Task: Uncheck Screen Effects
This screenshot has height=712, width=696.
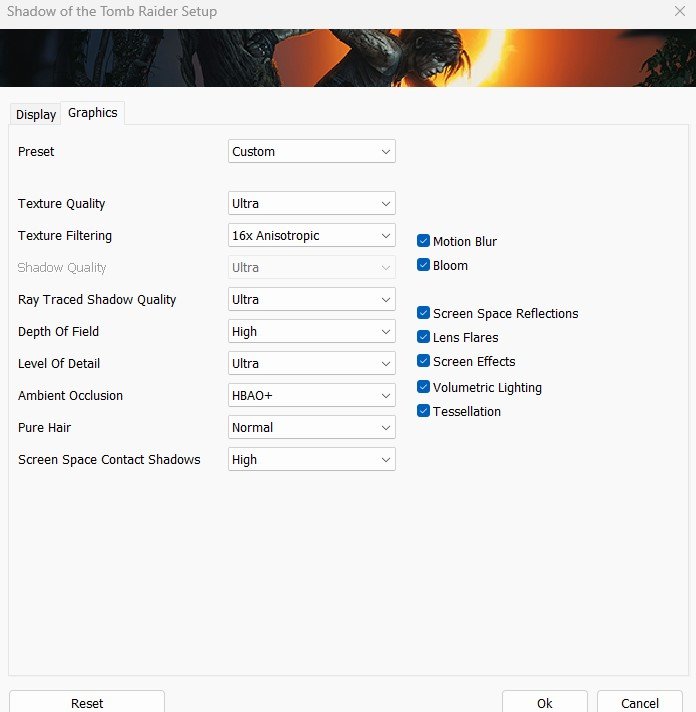Action: [423, 361]
